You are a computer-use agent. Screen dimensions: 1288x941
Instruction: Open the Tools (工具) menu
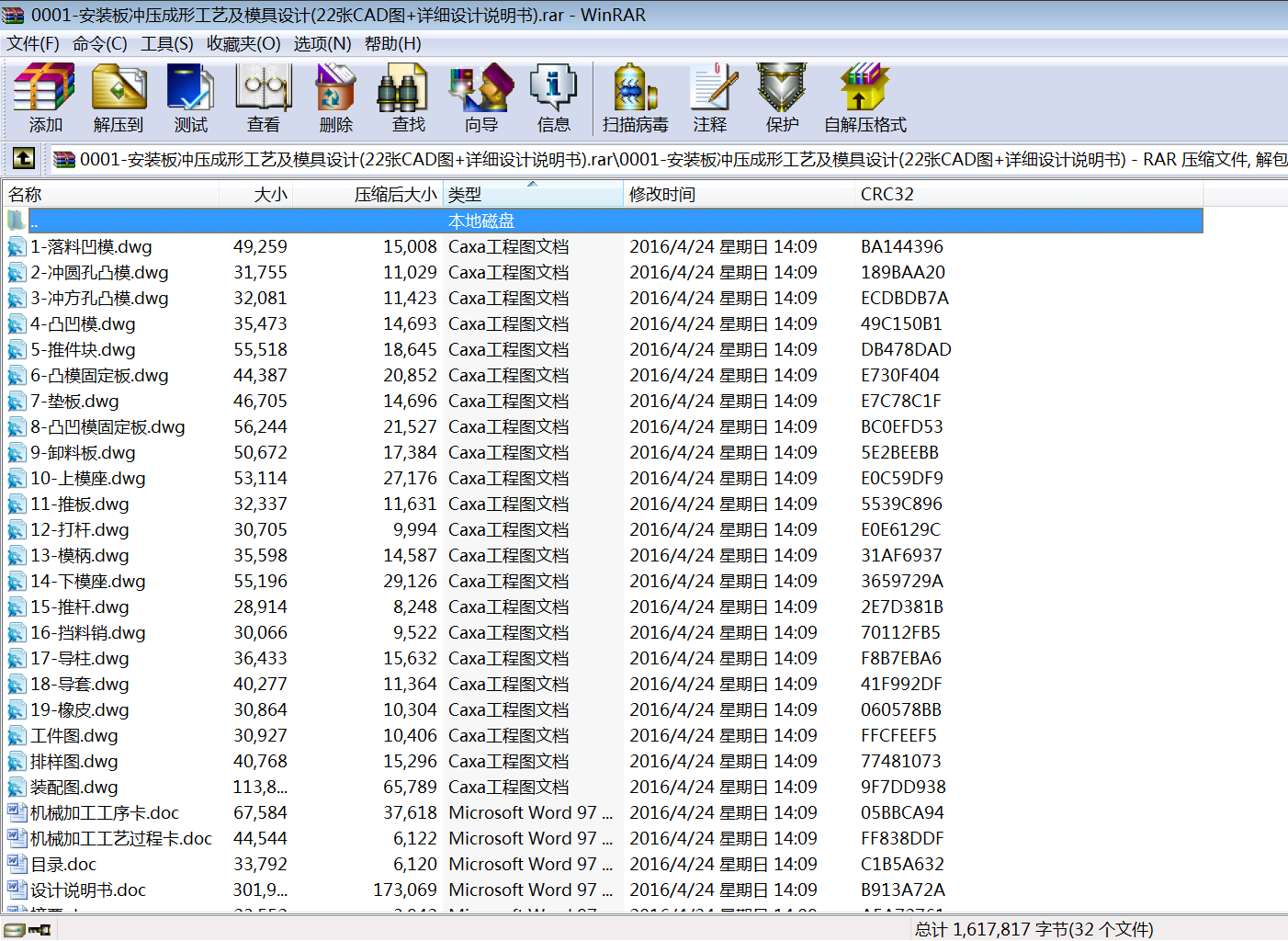point(167,44)
